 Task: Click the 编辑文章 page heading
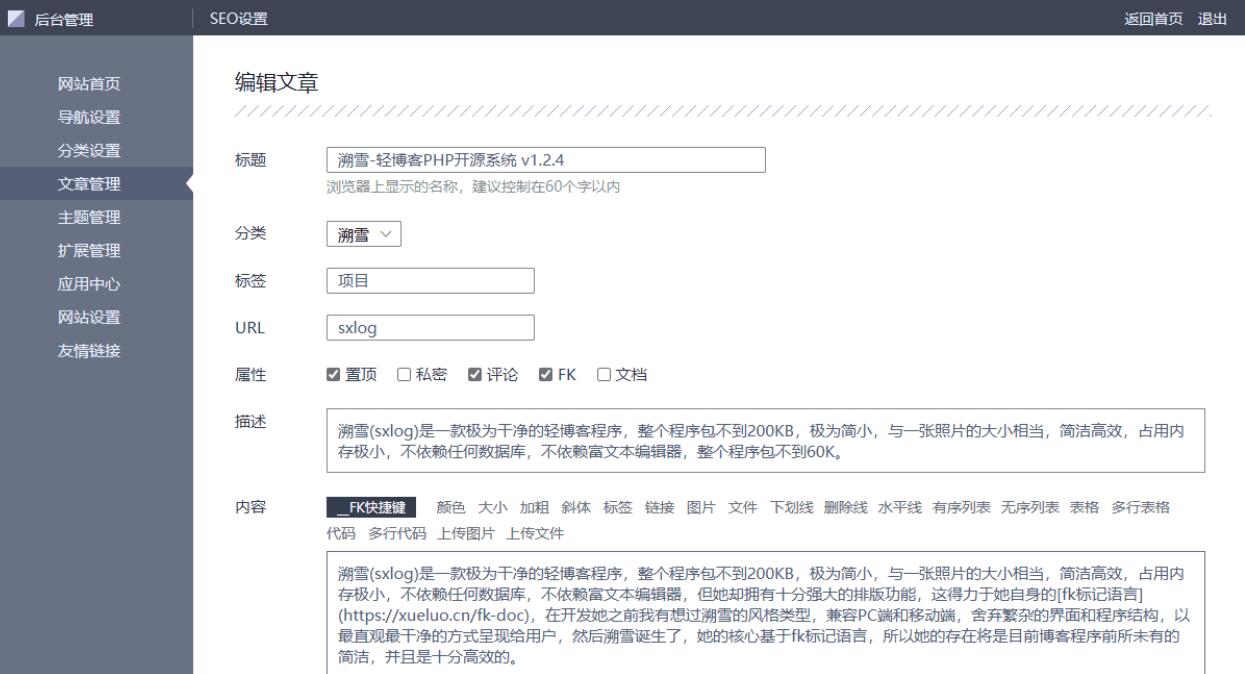click(x=277, y=84)
